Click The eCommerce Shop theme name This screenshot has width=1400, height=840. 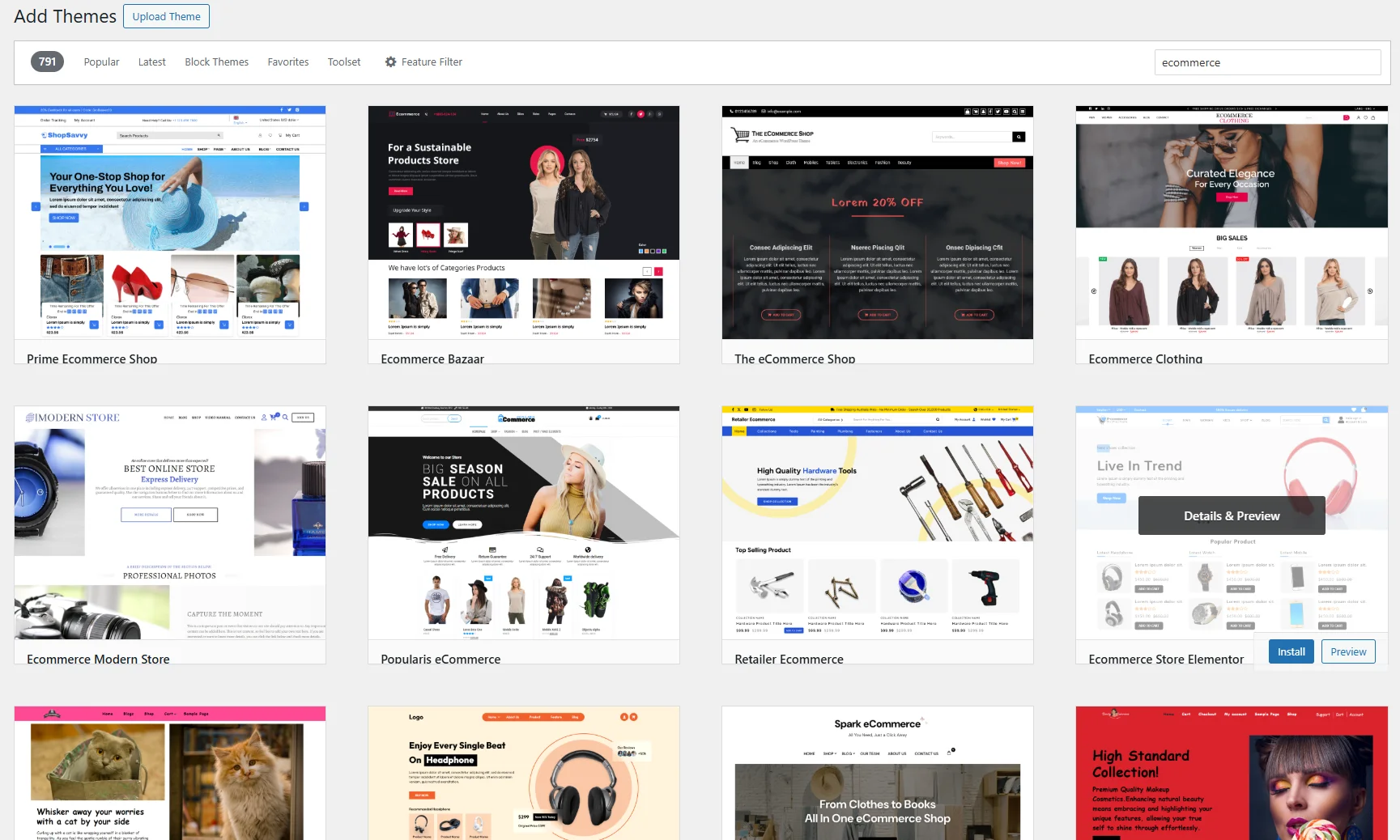pyautogui.click(x=794, y=358)
